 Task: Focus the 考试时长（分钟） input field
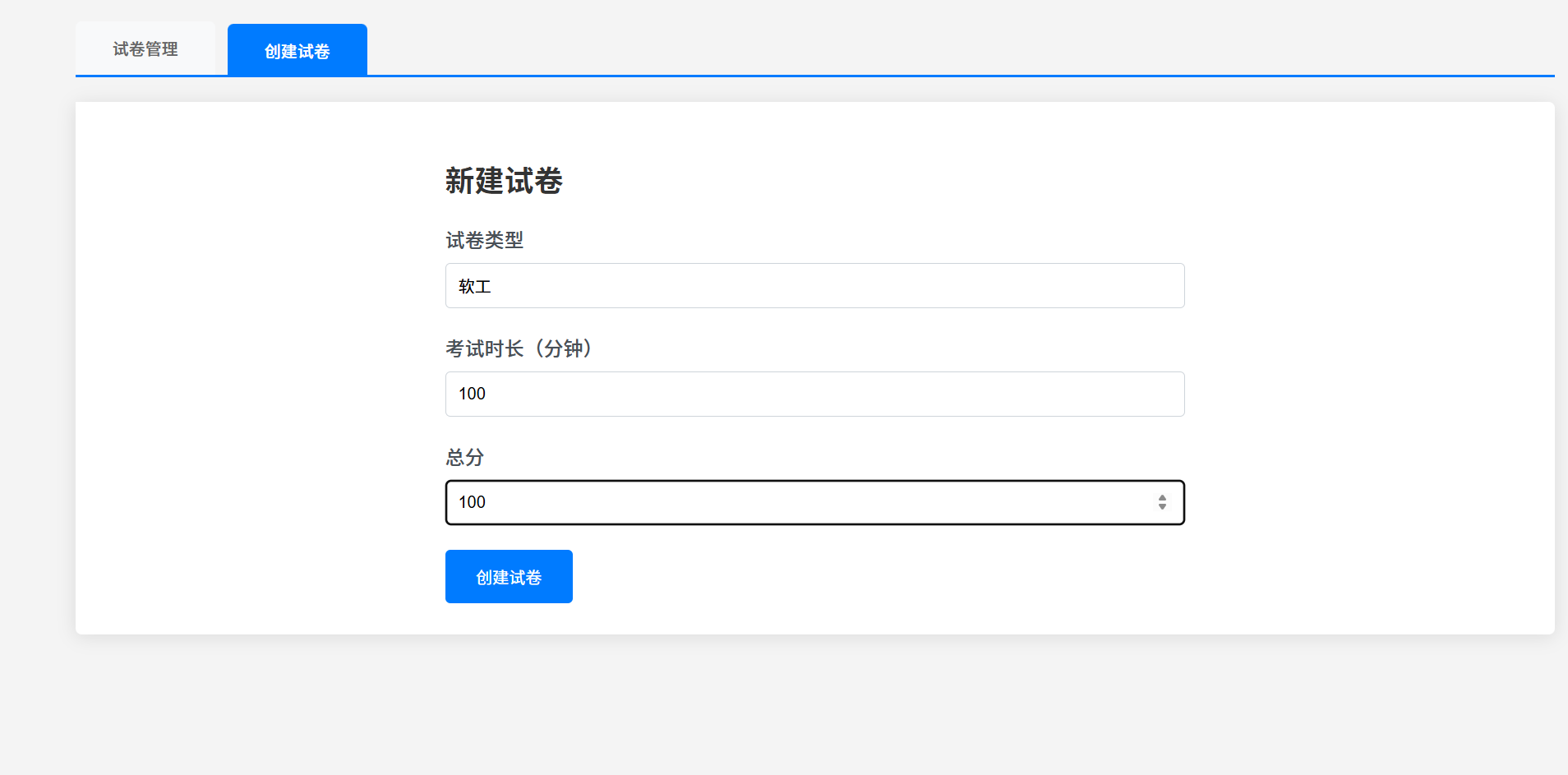(x=814, y=394)
